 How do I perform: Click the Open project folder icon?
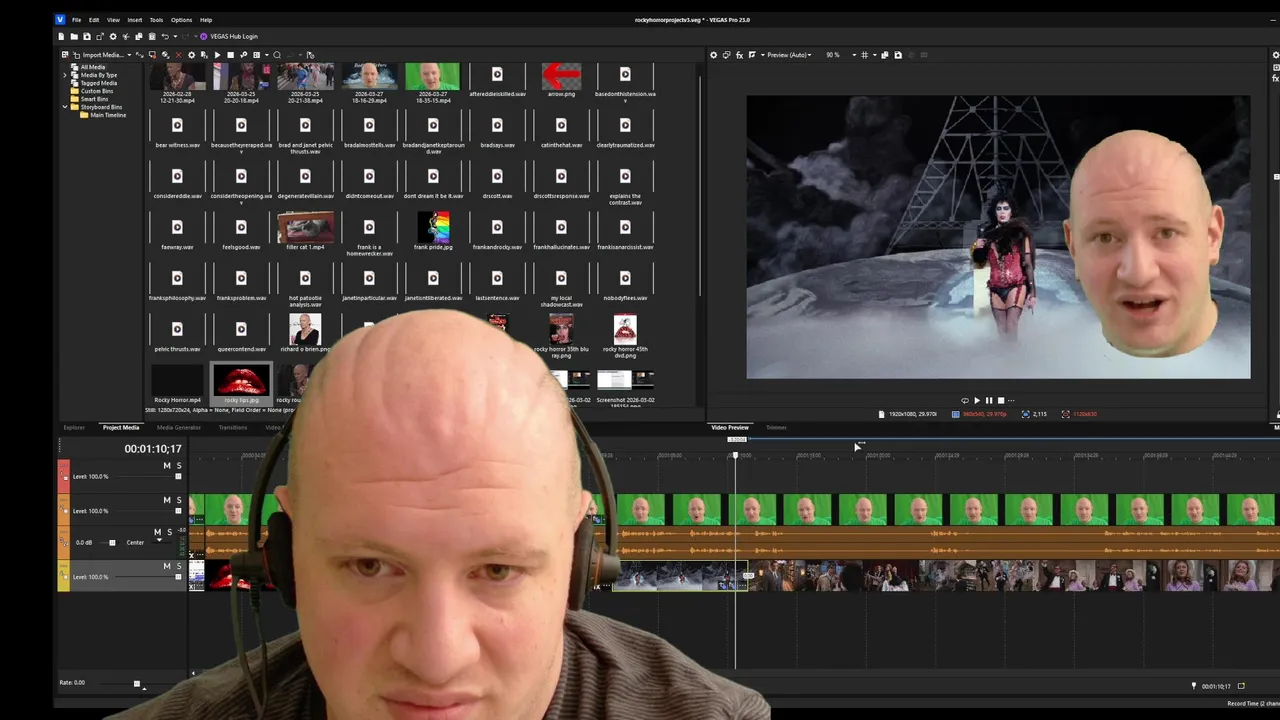[x=74, y=36]
